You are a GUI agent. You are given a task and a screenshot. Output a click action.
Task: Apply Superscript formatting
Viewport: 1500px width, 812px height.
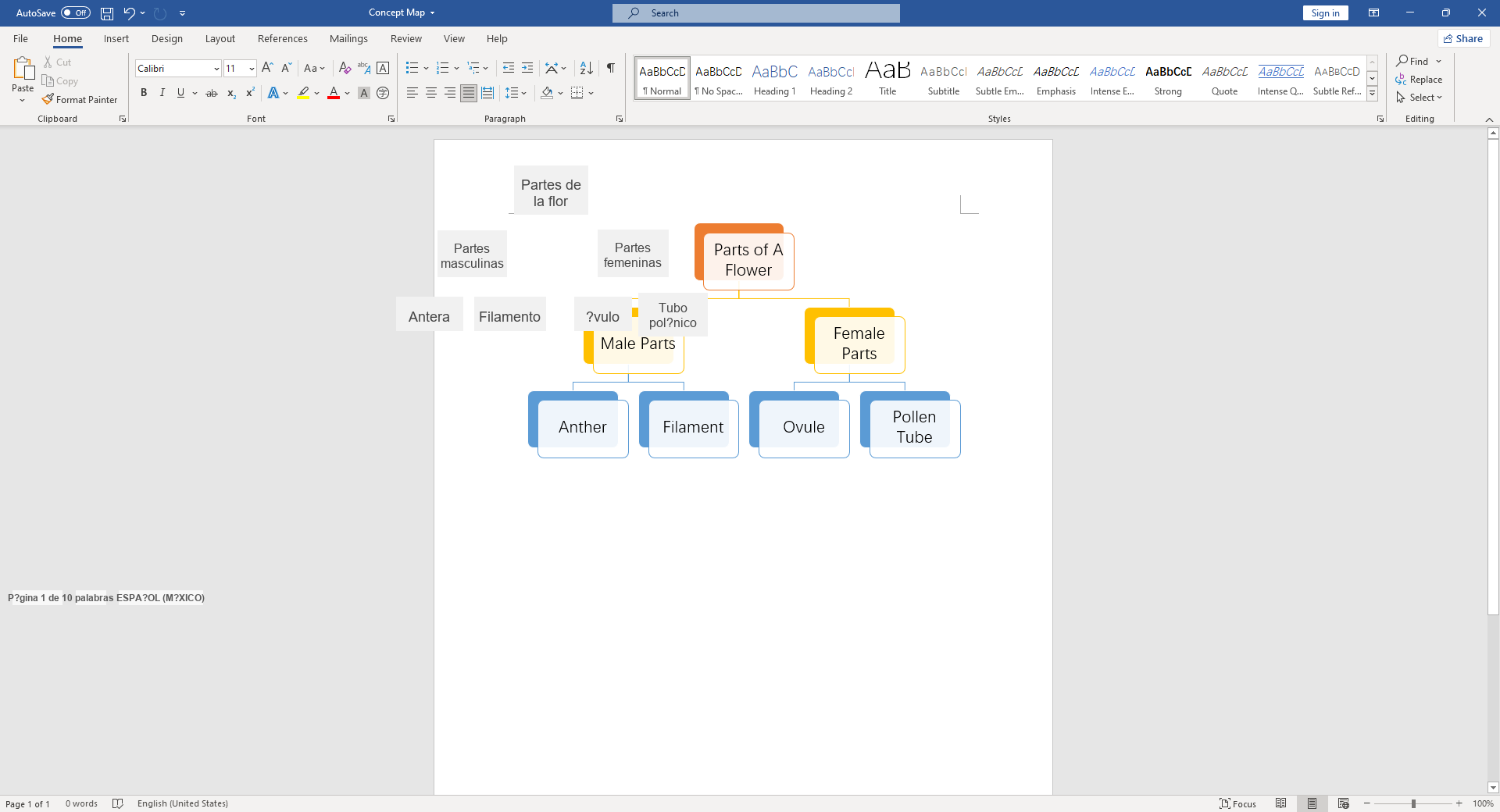click(250, 93)
